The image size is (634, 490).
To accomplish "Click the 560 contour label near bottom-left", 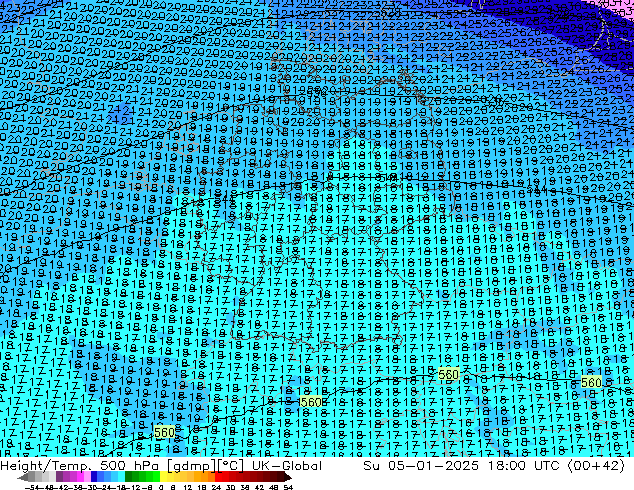I will (x=165, y=432).
